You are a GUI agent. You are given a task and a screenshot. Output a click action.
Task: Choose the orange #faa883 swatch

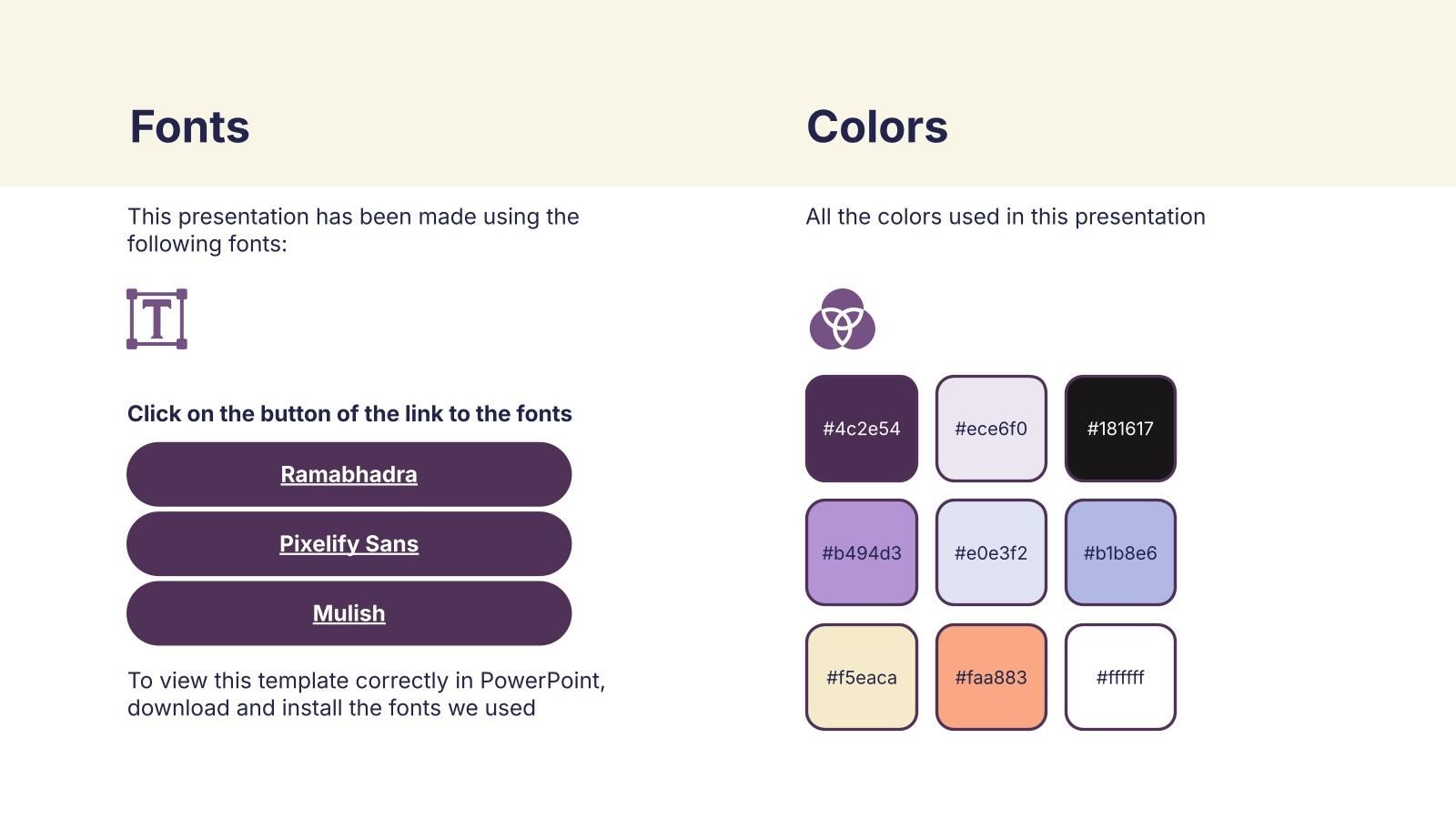tap(991, 677)
